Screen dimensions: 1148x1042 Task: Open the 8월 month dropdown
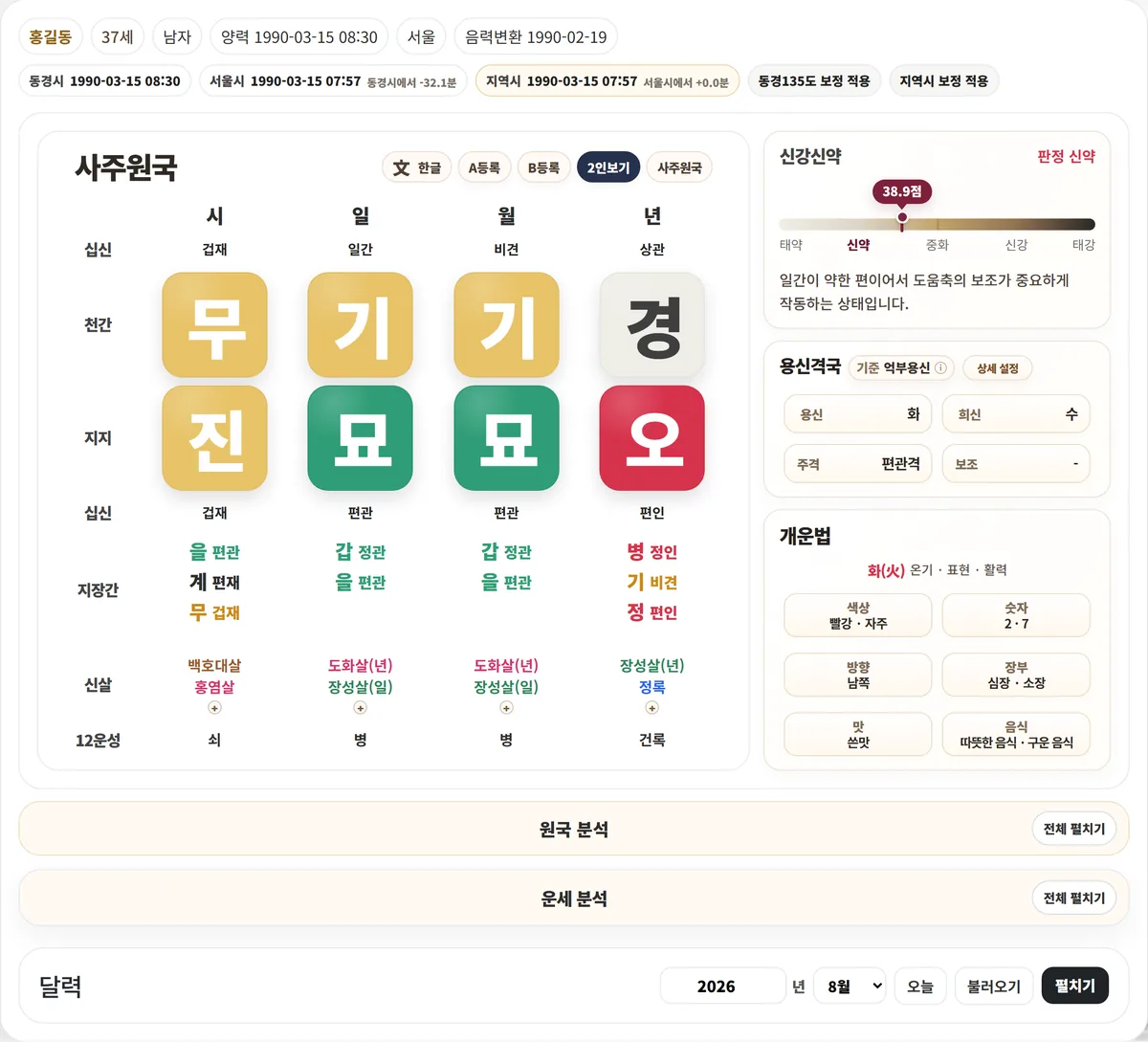(x=850, y=986)
